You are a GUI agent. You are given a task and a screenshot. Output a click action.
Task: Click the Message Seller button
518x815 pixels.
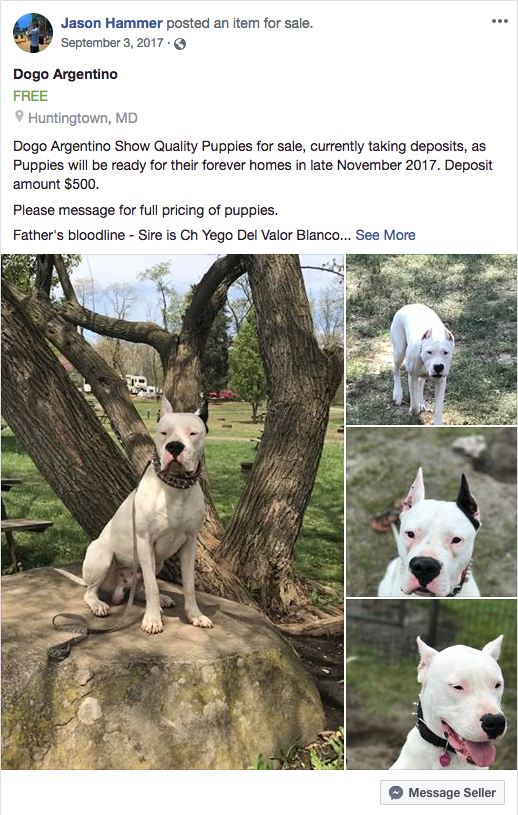[442, 793]
